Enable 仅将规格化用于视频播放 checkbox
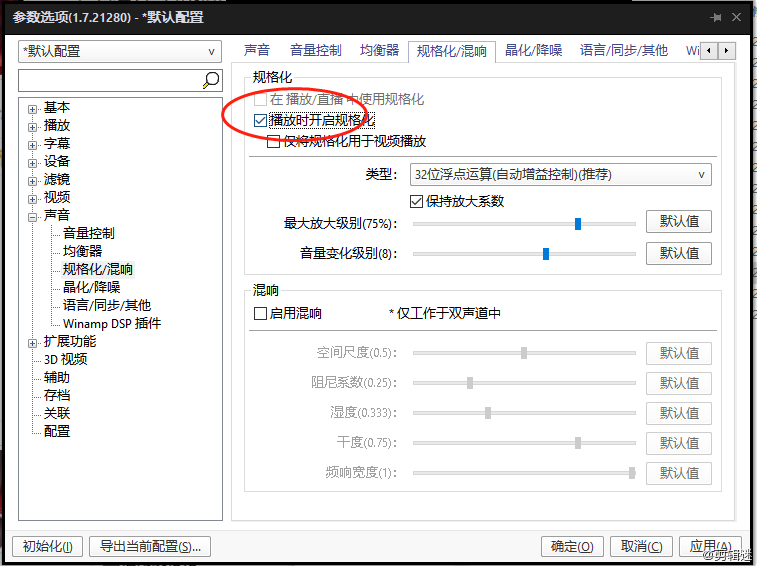Screen dimensions: 757x566 click(x=273, y=142)
